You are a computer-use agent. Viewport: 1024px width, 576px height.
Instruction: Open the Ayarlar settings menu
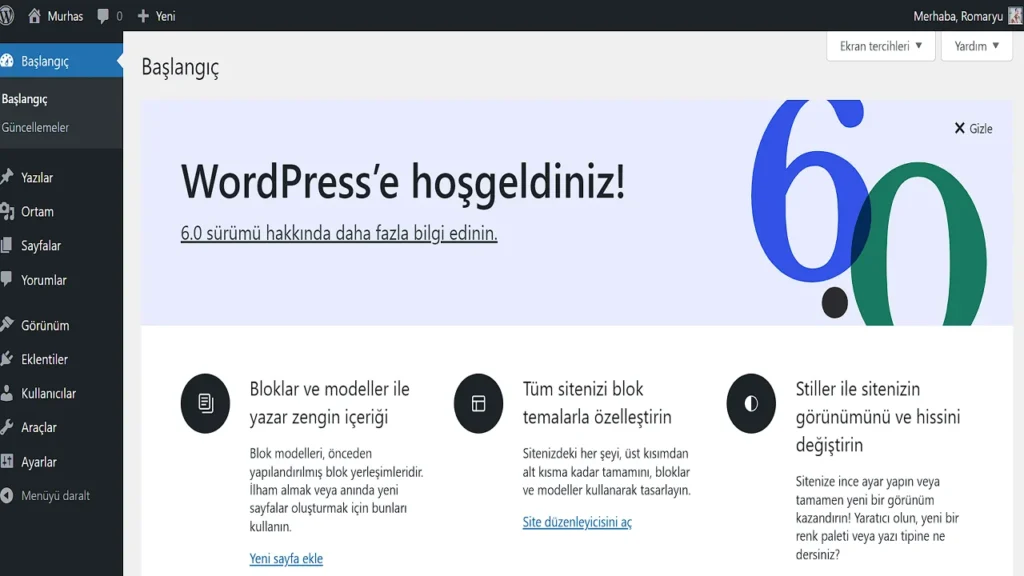(x=39, y=462)
